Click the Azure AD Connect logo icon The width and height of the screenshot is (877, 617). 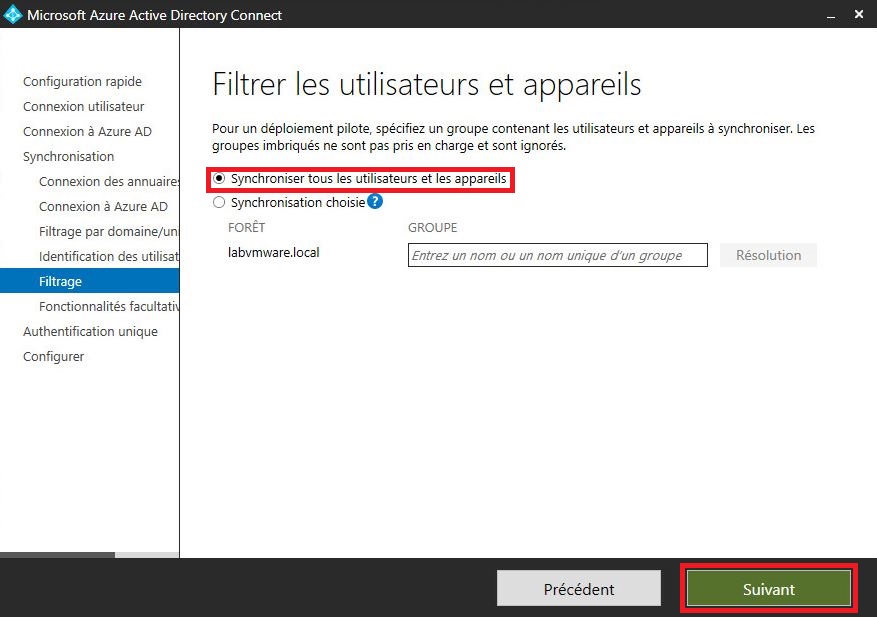[x=12, y=15]
